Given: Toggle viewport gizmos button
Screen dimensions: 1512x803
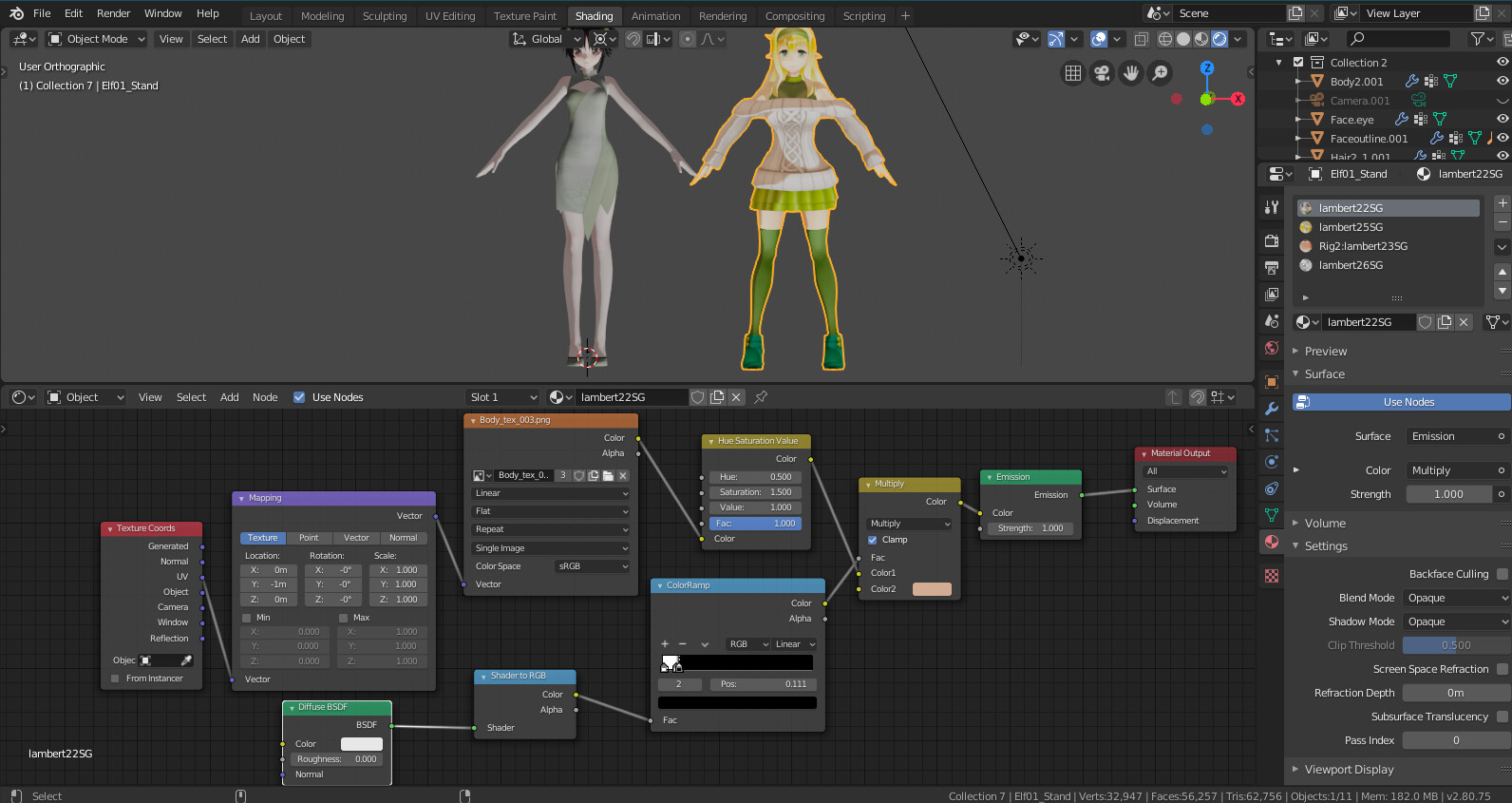Looking at the screenshot, I should coord(1056,39).
